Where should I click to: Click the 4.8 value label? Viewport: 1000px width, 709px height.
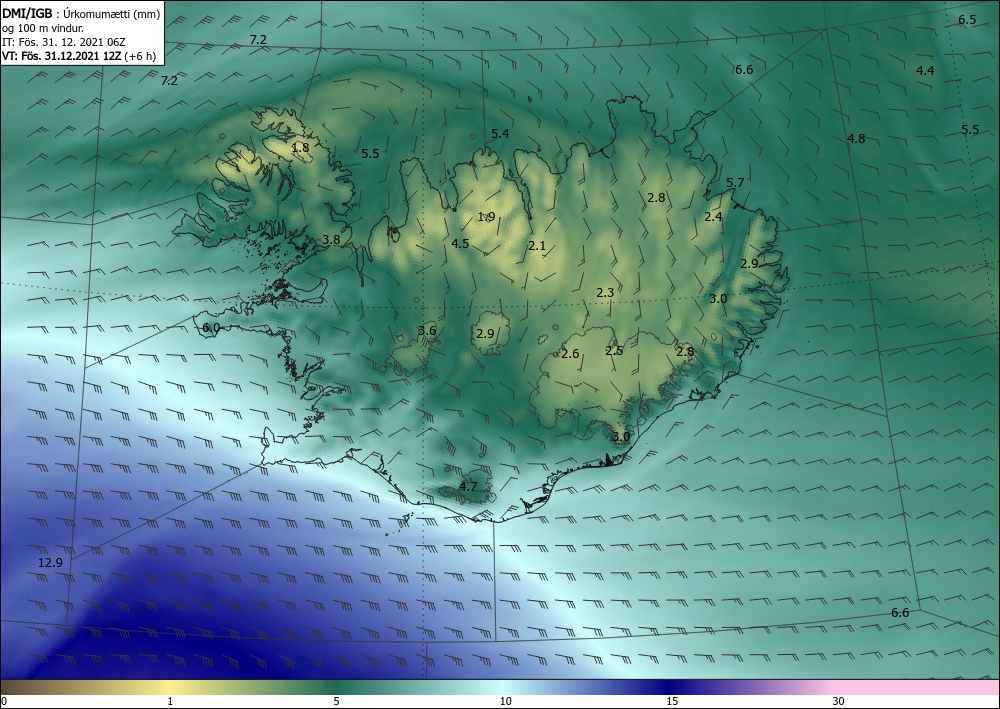[x=856, y=138]
